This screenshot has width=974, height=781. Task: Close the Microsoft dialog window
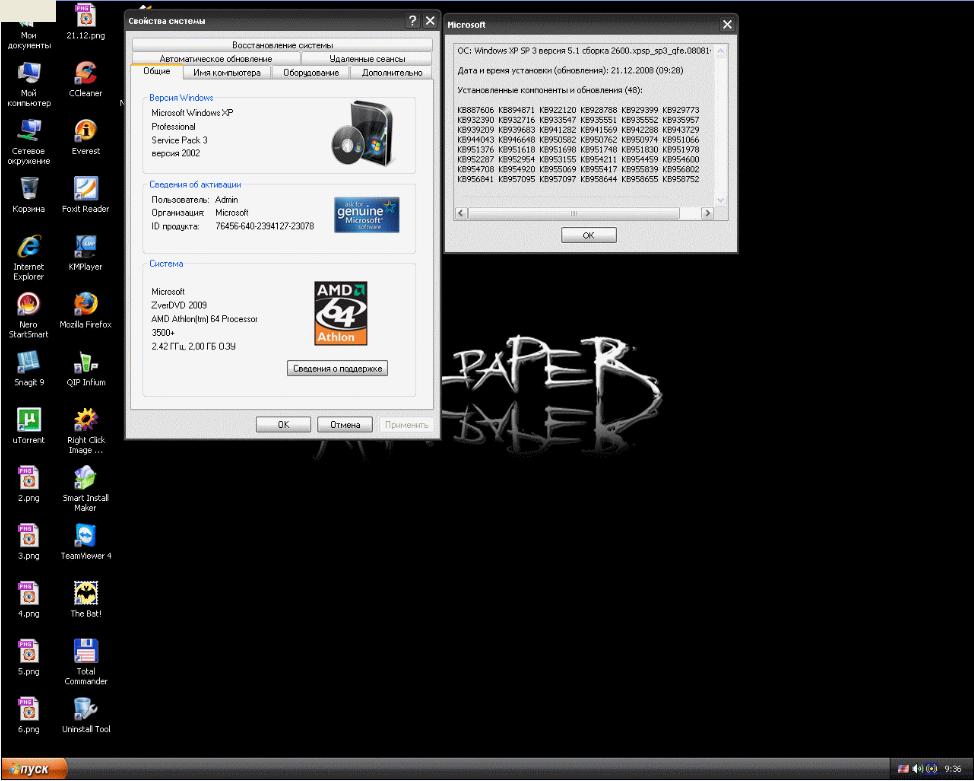pyautogui.click(x=727, y=24)
